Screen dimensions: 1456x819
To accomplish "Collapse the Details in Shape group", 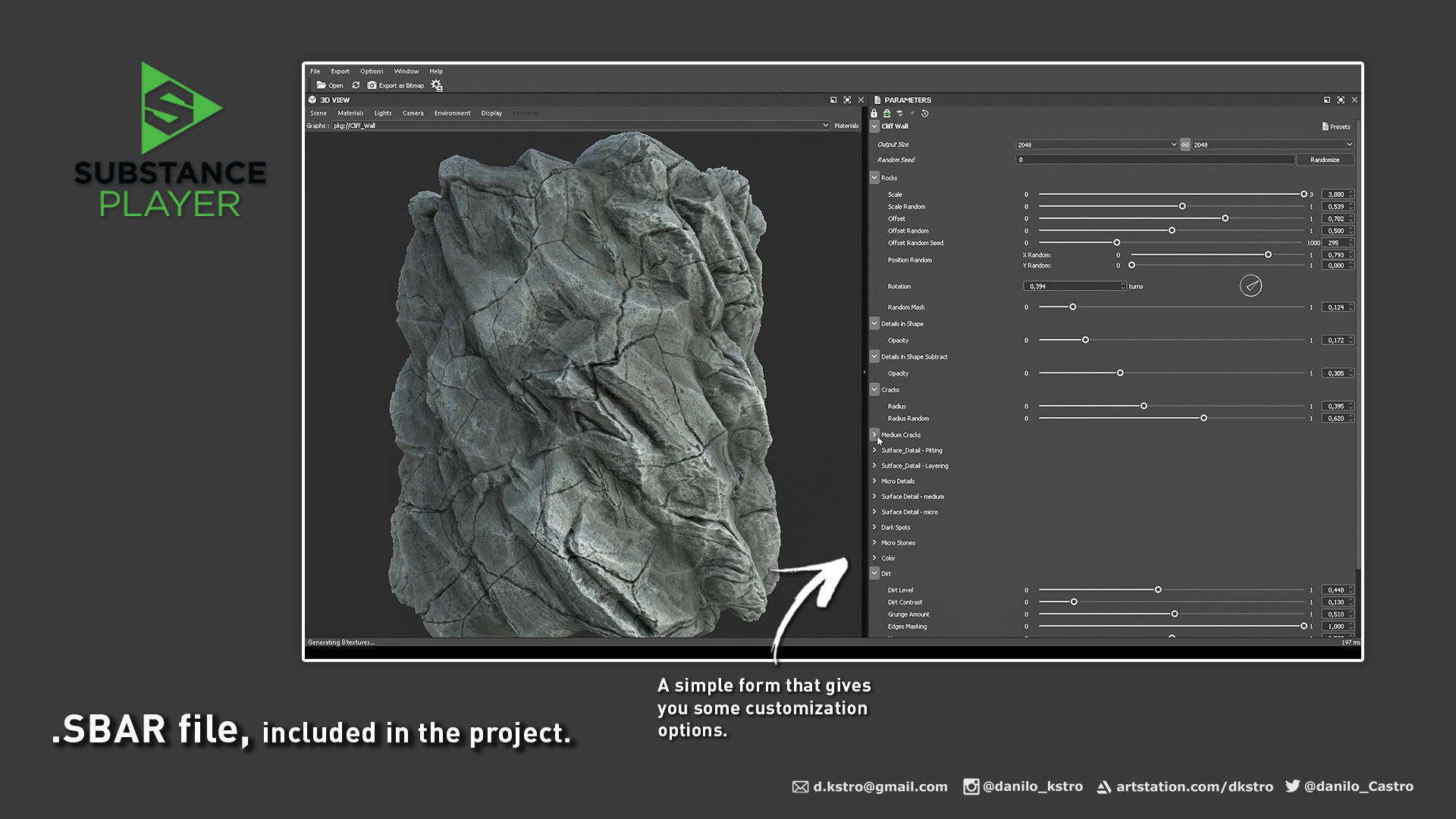I will (874, 324).
